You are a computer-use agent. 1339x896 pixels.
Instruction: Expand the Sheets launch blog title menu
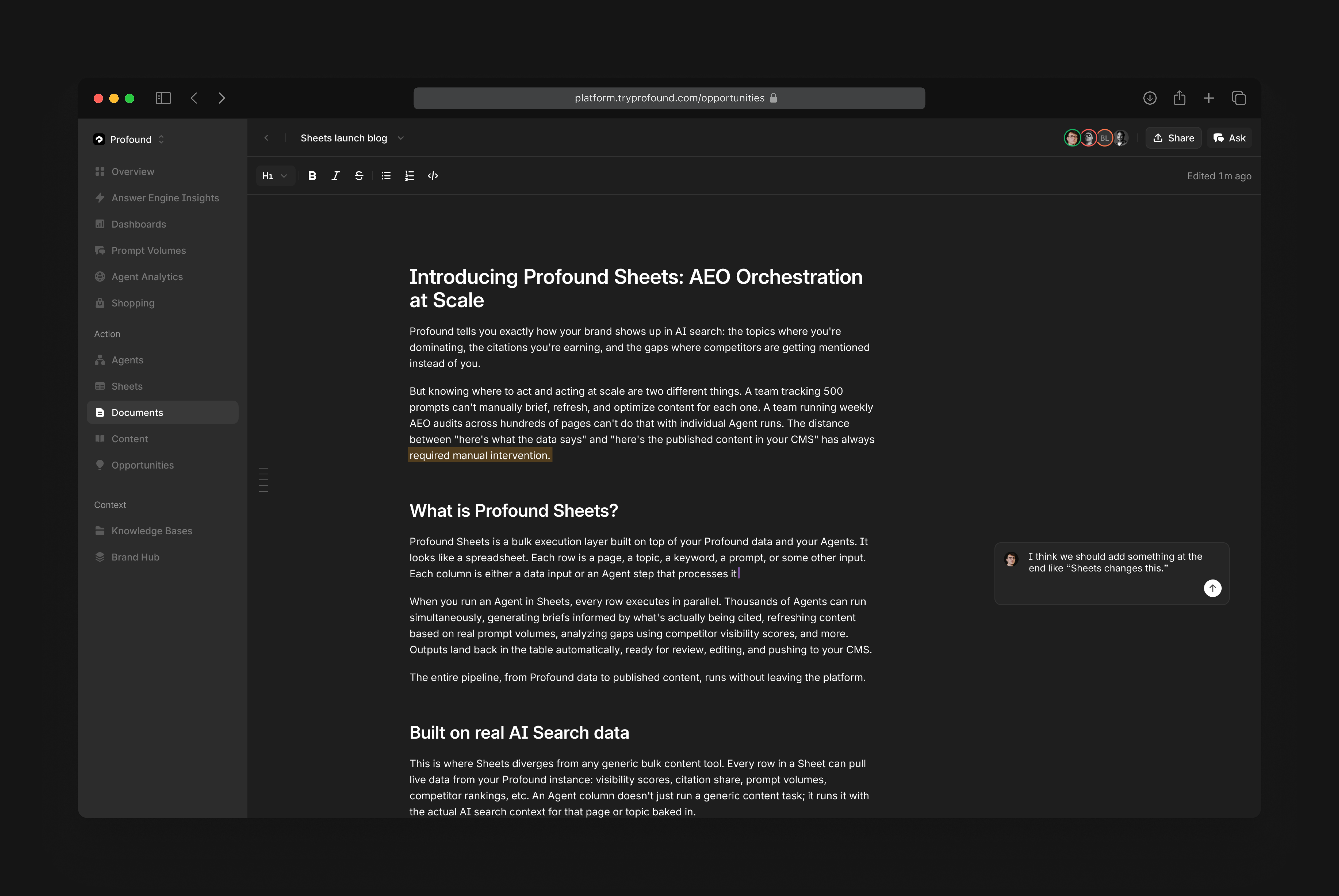(401, 138)
